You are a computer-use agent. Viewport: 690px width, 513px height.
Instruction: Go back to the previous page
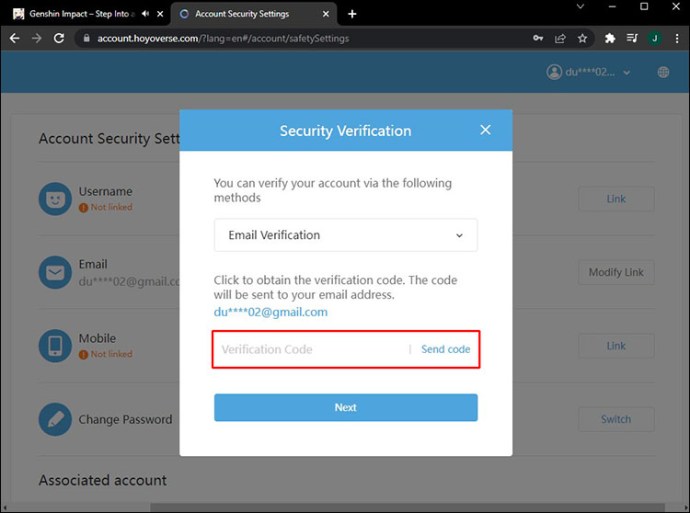[x=14, y=38]
